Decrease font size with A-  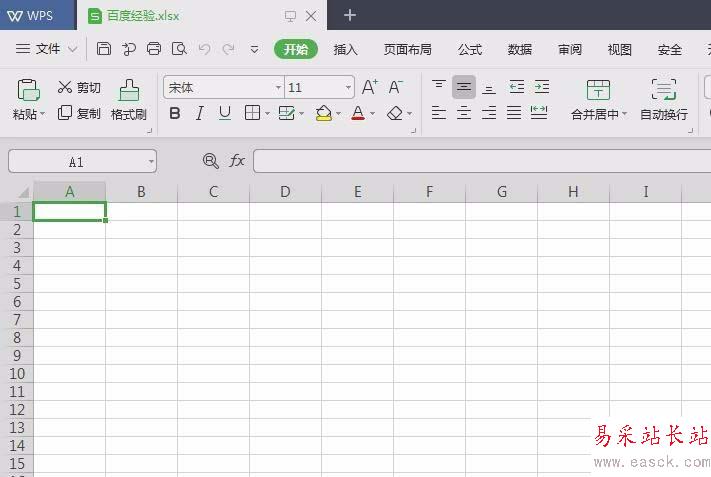click(395, 87)
